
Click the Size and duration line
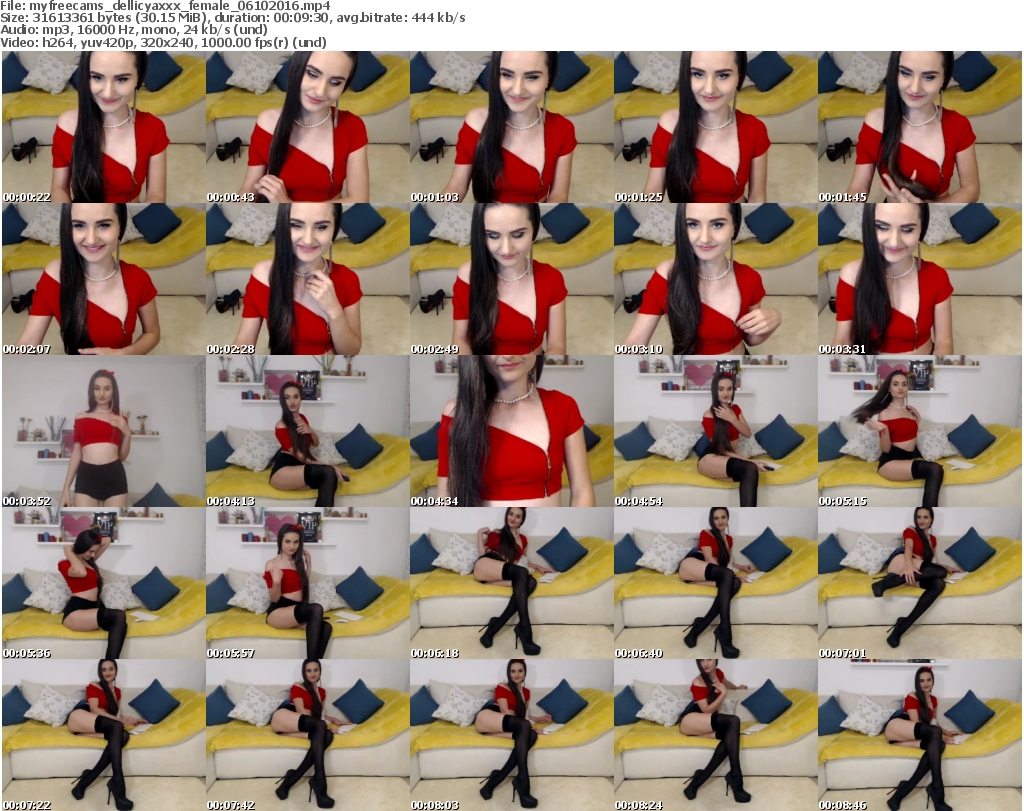coord(232,18)
